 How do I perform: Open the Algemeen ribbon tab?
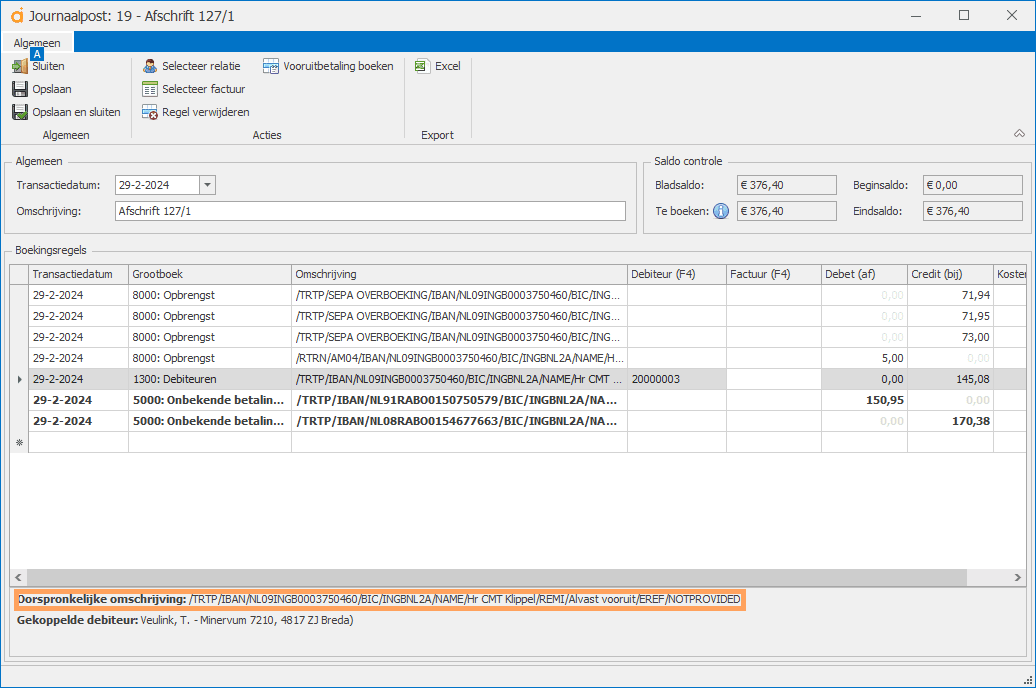pos(37,43)
